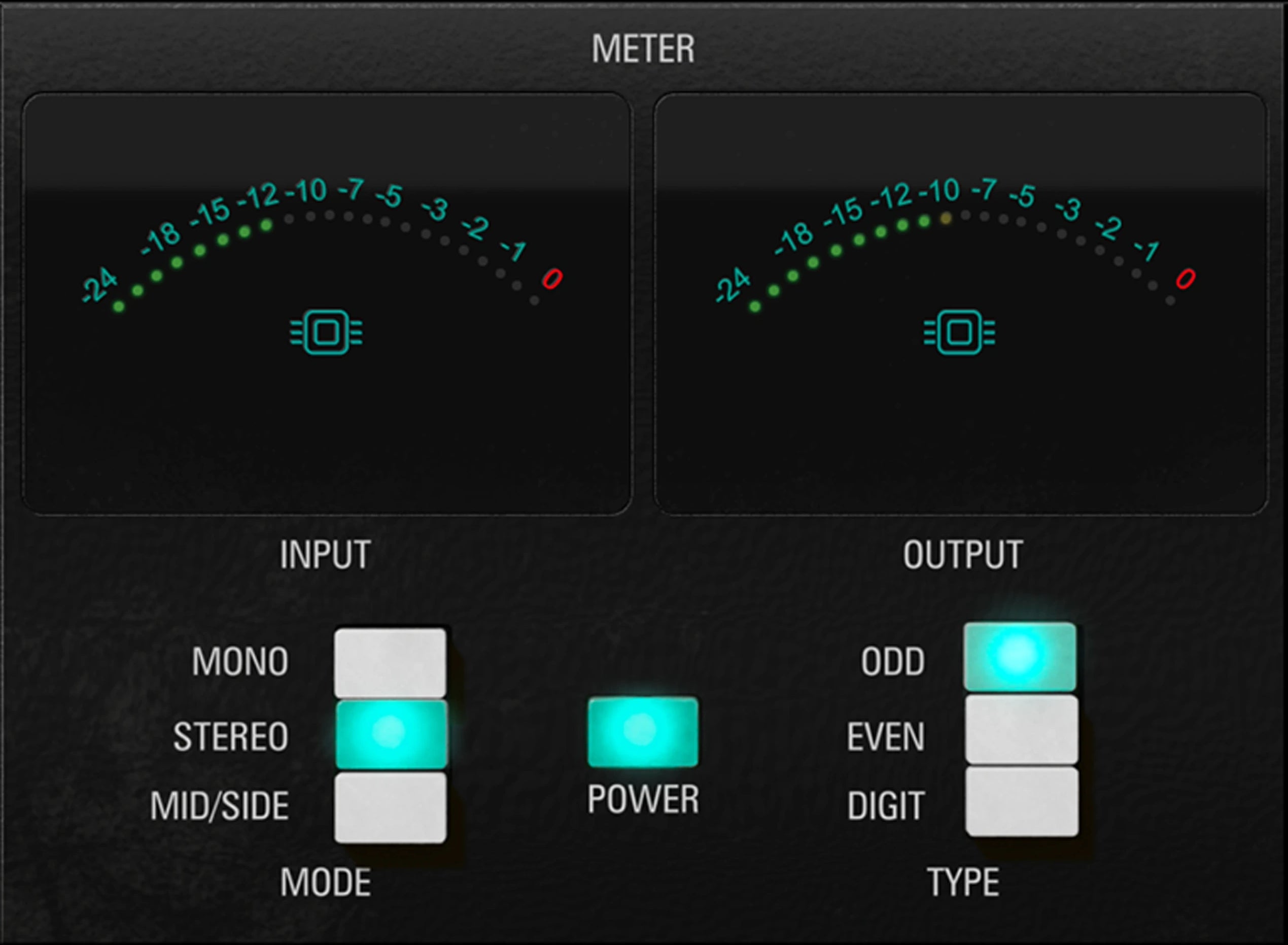Select the MONO mode button
Viewport: 1288px width, 945px height.
pyautogui.click(x=391, y=662)
